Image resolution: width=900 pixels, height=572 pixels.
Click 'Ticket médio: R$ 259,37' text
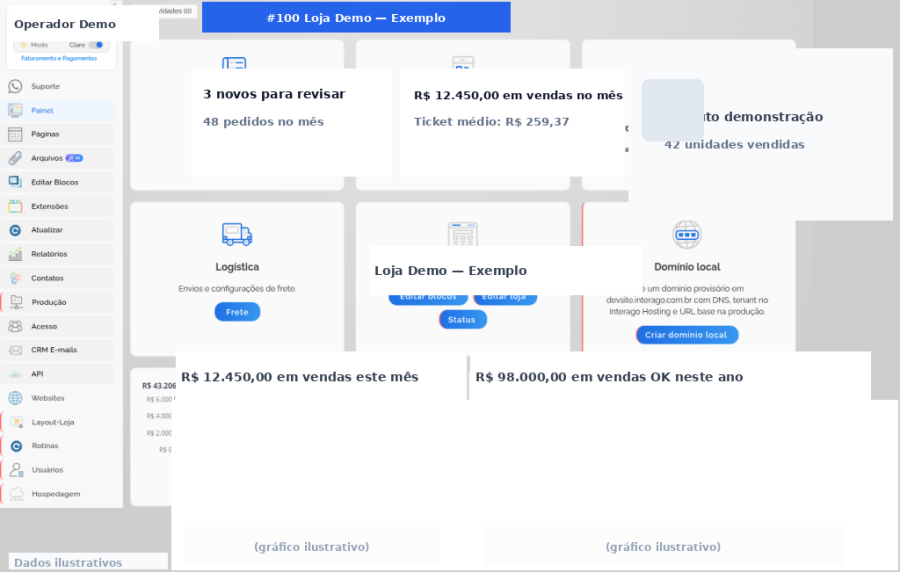[x=491, y=122]
